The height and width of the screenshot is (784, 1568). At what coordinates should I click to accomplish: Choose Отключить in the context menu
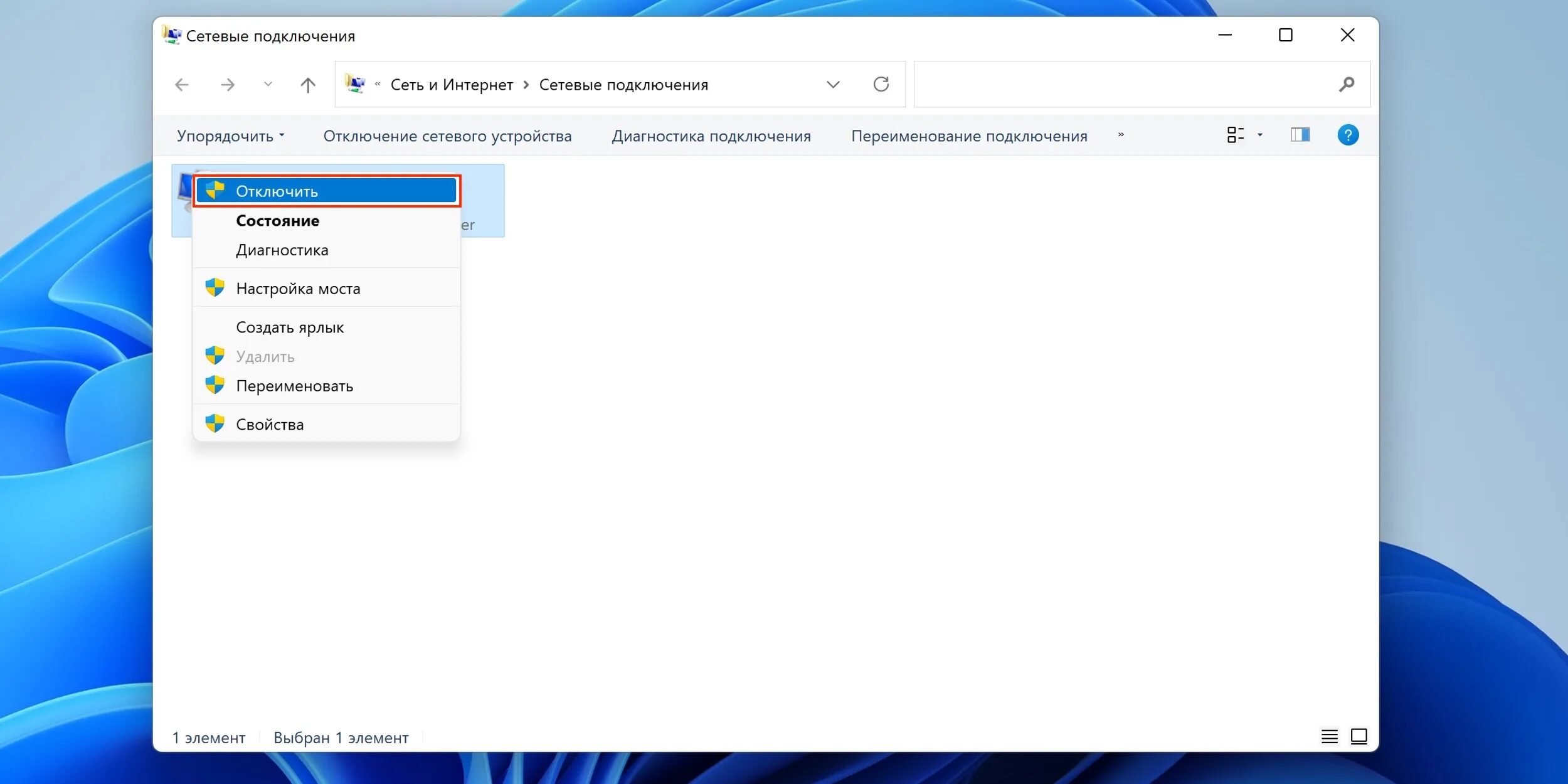pos(326,191)
